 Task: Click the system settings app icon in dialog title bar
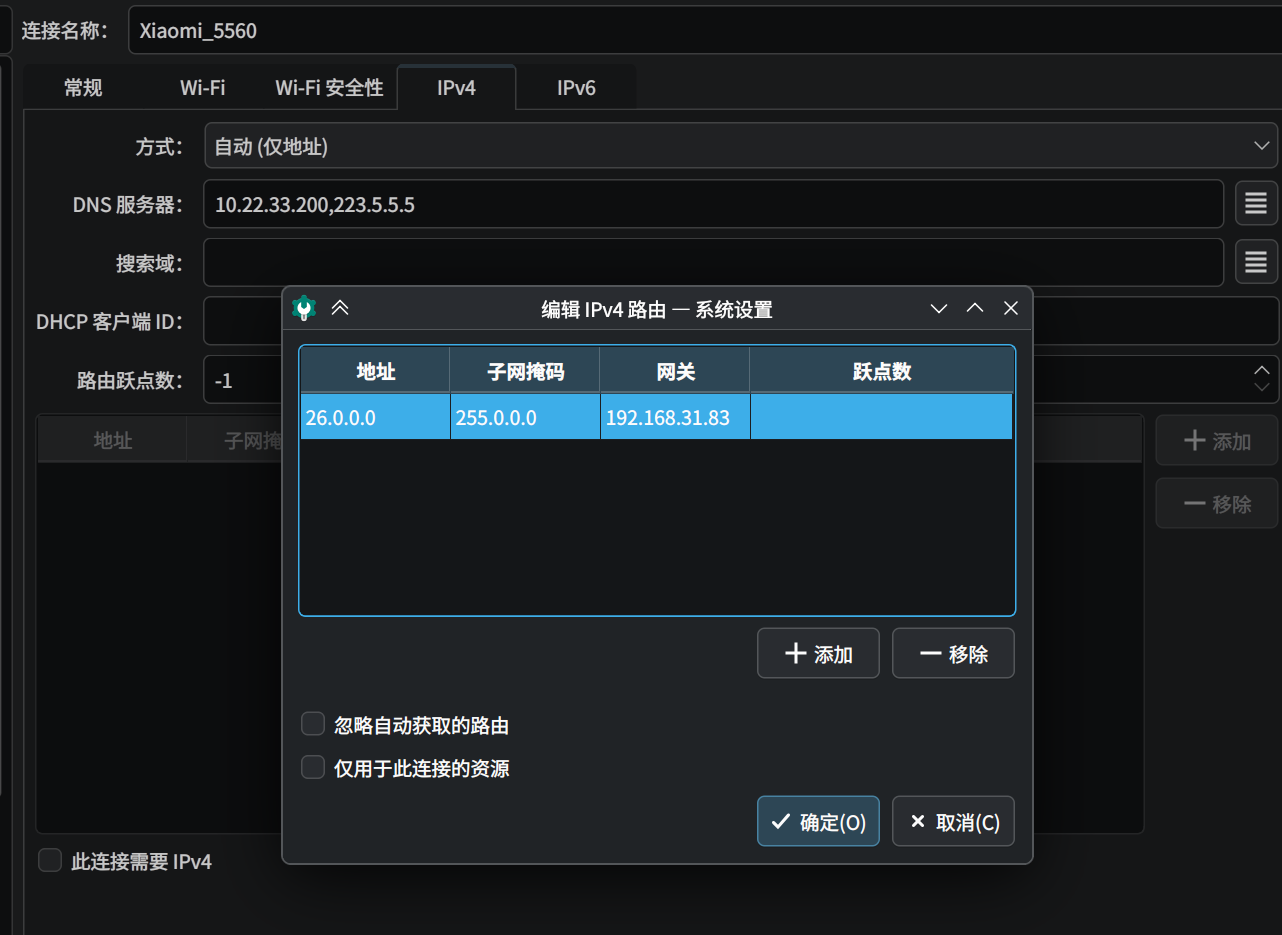(304, 308)
